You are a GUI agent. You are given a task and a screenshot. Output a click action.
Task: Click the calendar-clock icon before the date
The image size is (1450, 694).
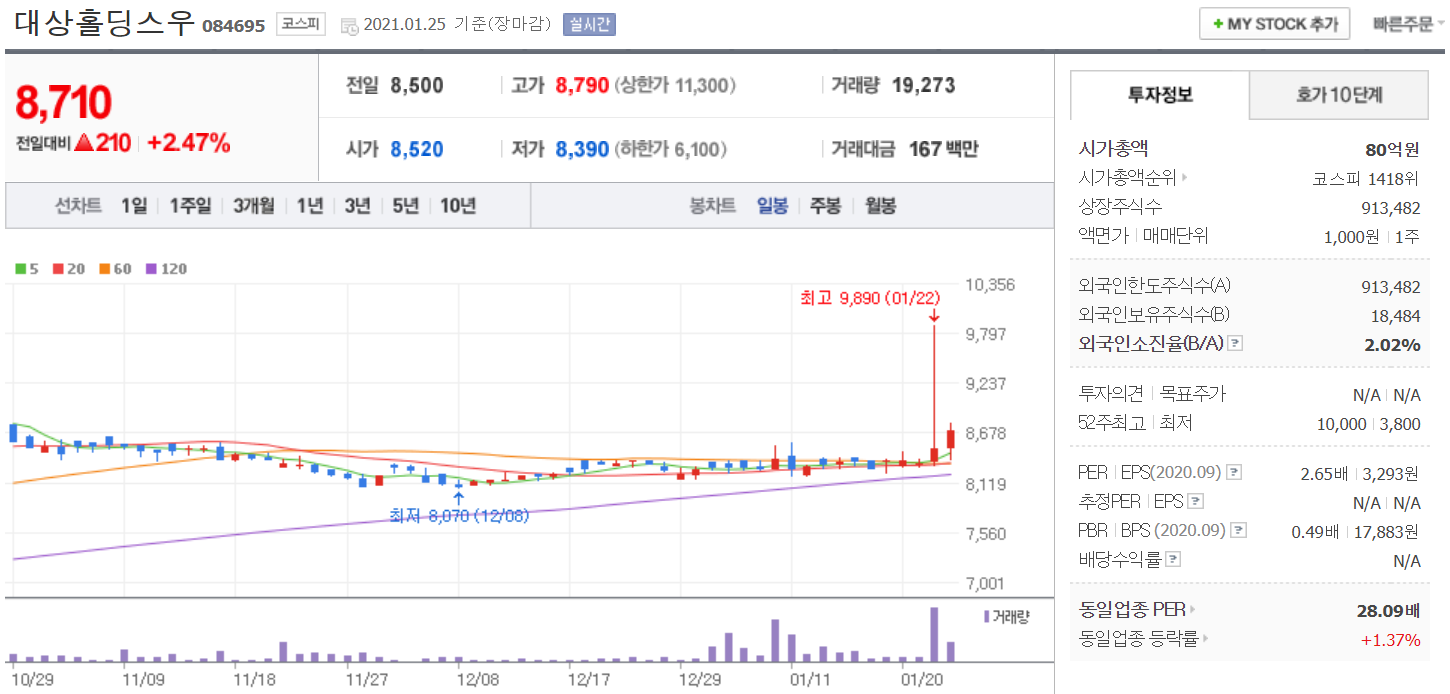coord(350,25)
